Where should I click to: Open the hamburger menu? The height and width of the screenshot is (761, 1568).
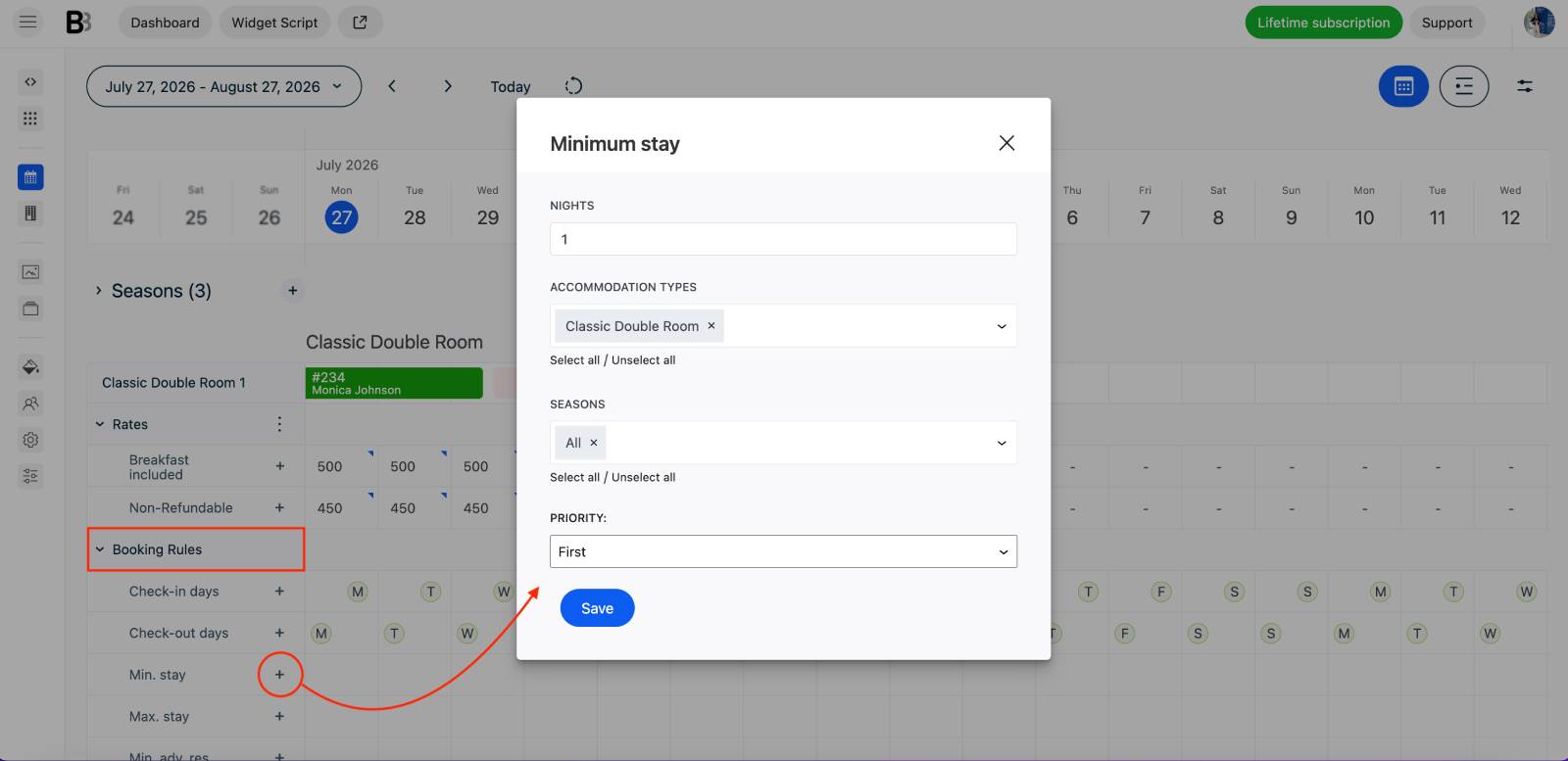pyautogui.click(x=28, y=22)
